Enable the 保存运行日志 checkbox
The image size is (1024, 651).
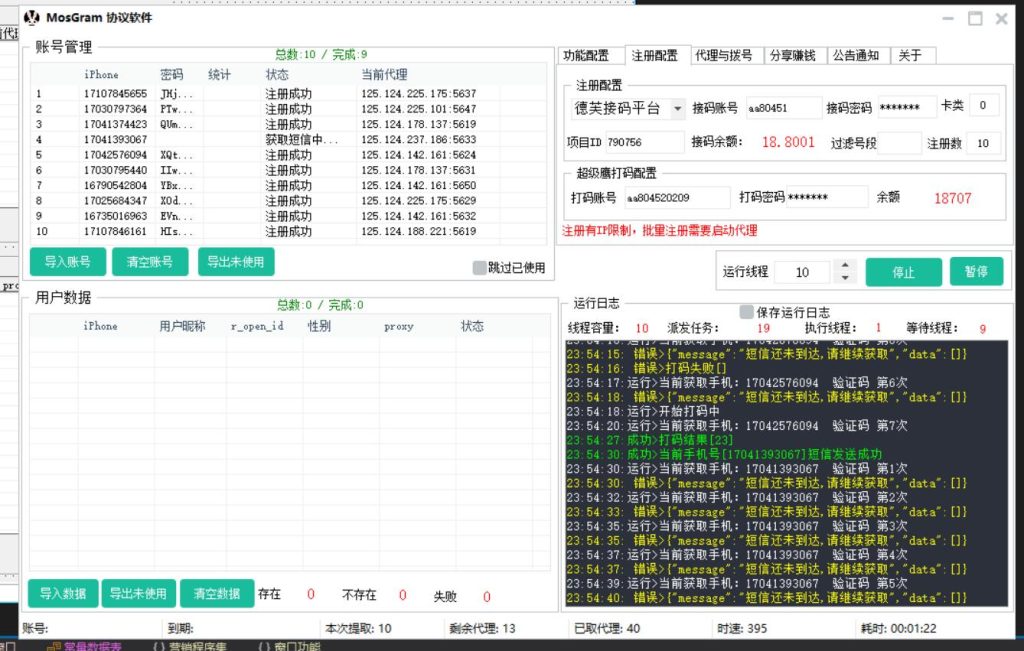[x=746, y=312]
